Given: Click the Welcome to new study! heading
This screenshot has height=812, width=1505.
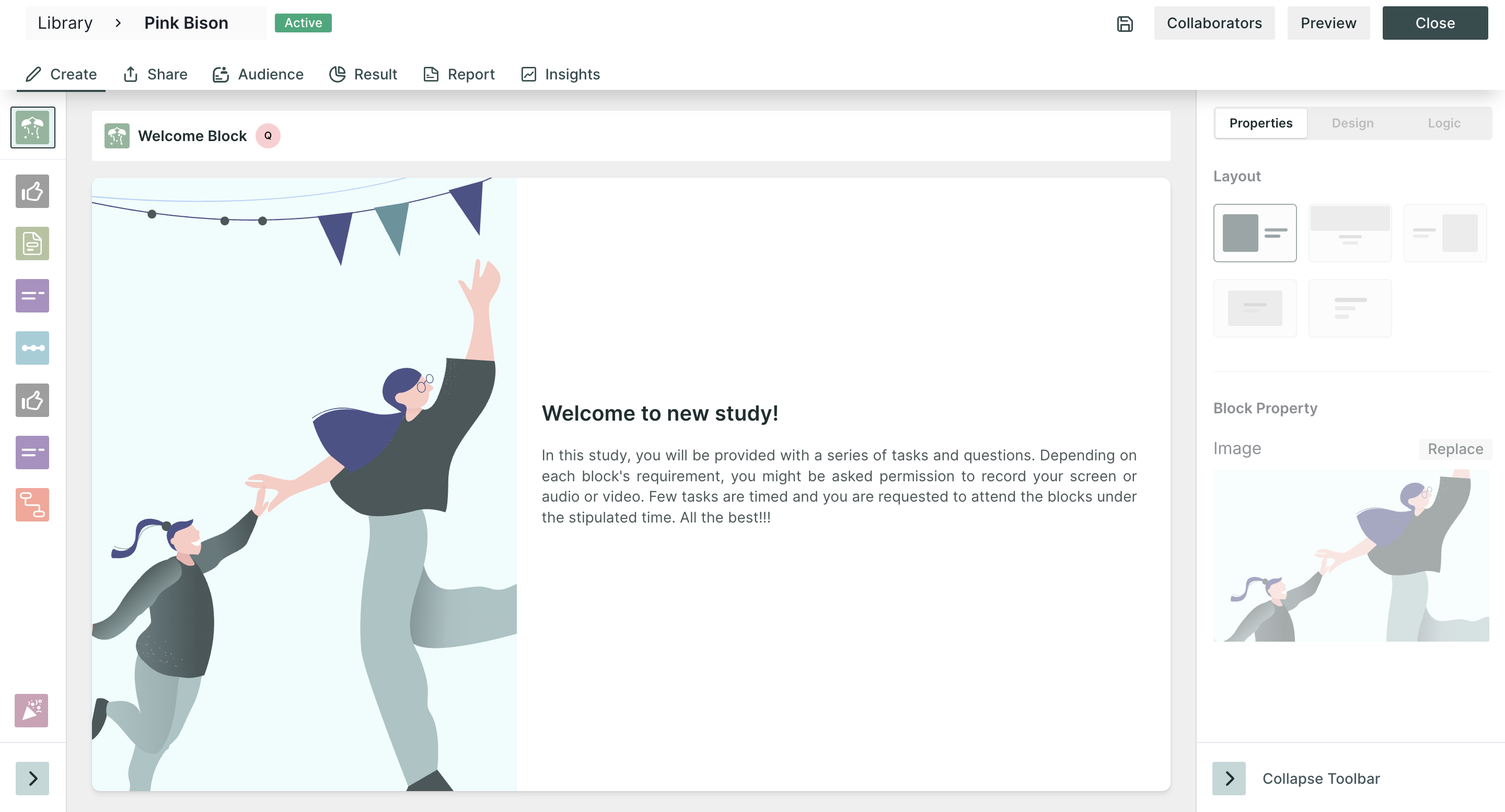Looking at the screenshot, I should 659,413.
